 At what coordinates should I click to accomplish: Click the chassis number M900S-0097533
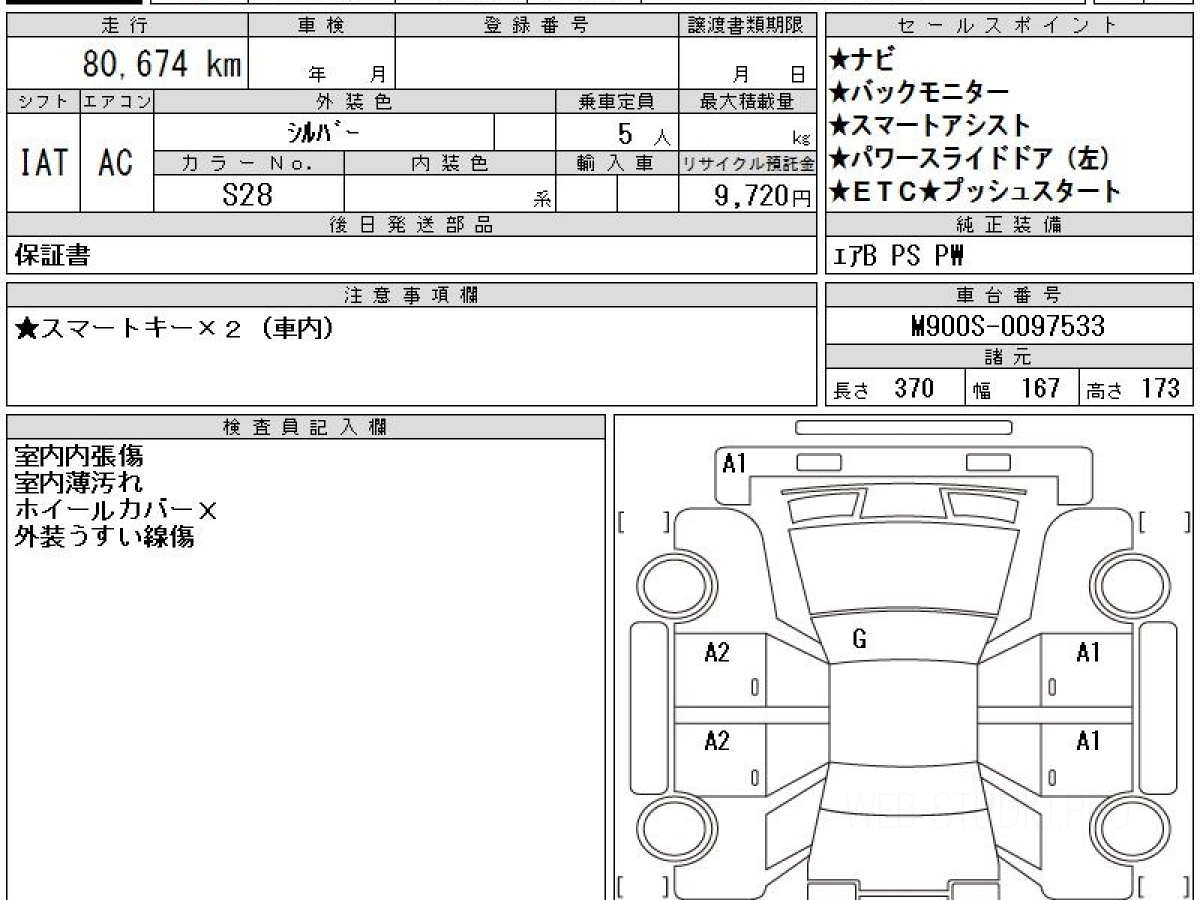click(1007, 324)
